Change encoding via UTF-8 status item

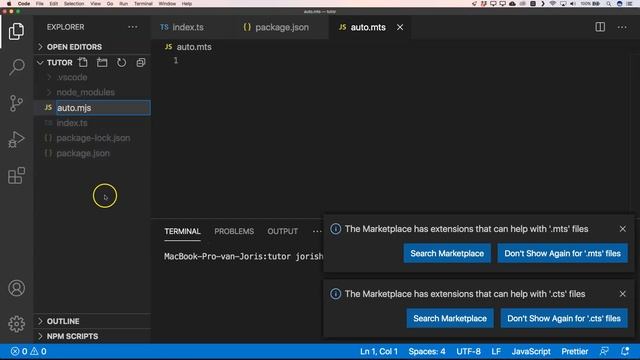pyautogui.click(x=468, y=351)
